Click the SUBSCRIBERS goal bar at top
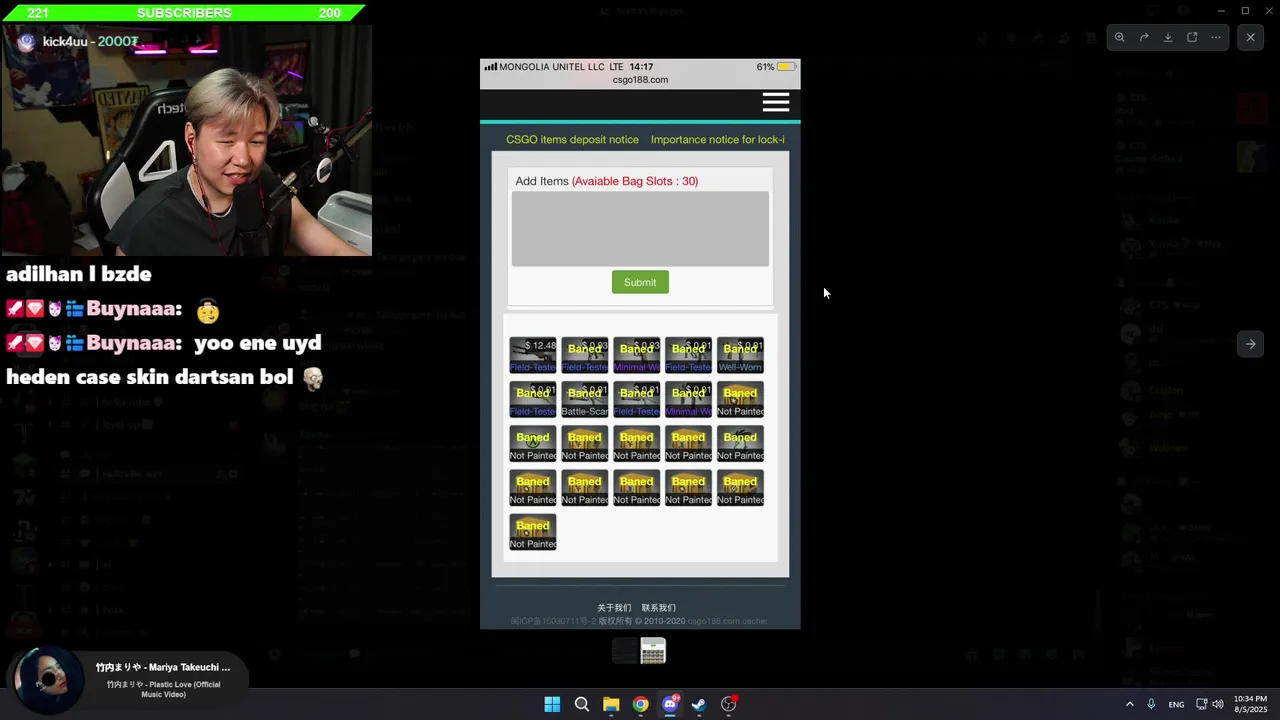The width and height of the screenshot is (1280, 720). pos(183,13)
